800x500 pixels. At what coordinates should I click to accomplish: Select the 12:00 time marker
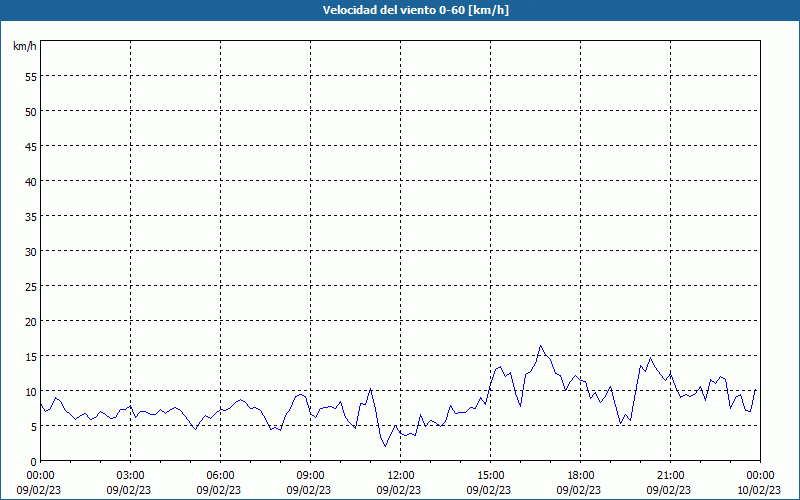click(400, 475)
